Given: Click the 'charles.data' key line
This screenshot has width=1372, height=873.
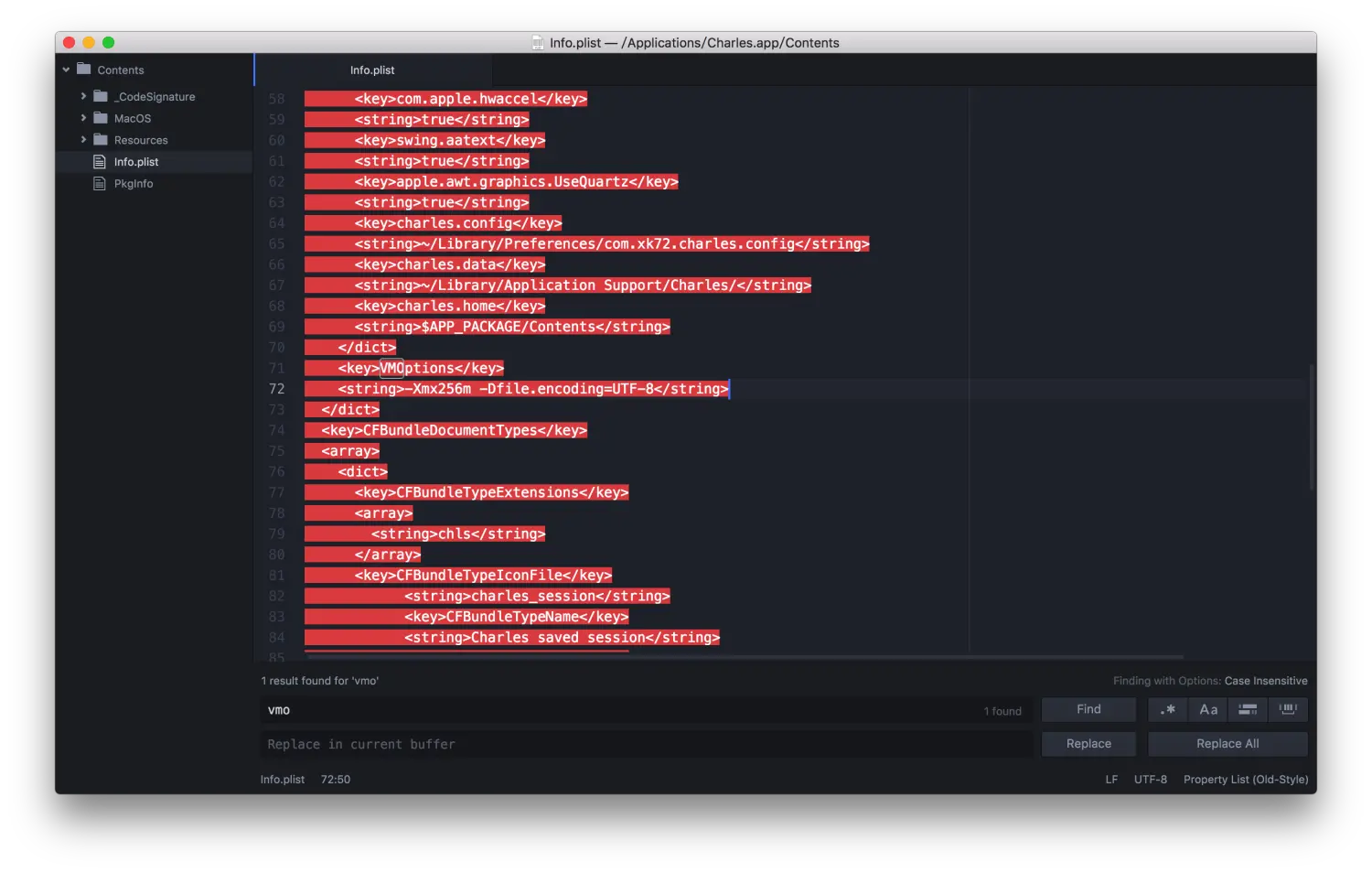Looking at the screenshot, I should point(450,264).
